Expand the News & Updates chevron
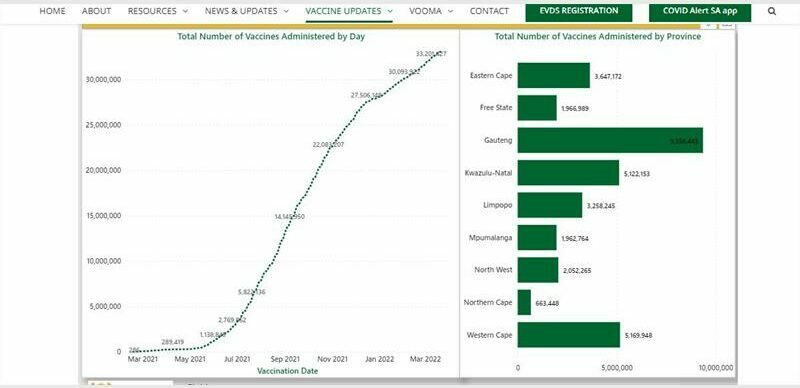 click(x=286, y=11)
